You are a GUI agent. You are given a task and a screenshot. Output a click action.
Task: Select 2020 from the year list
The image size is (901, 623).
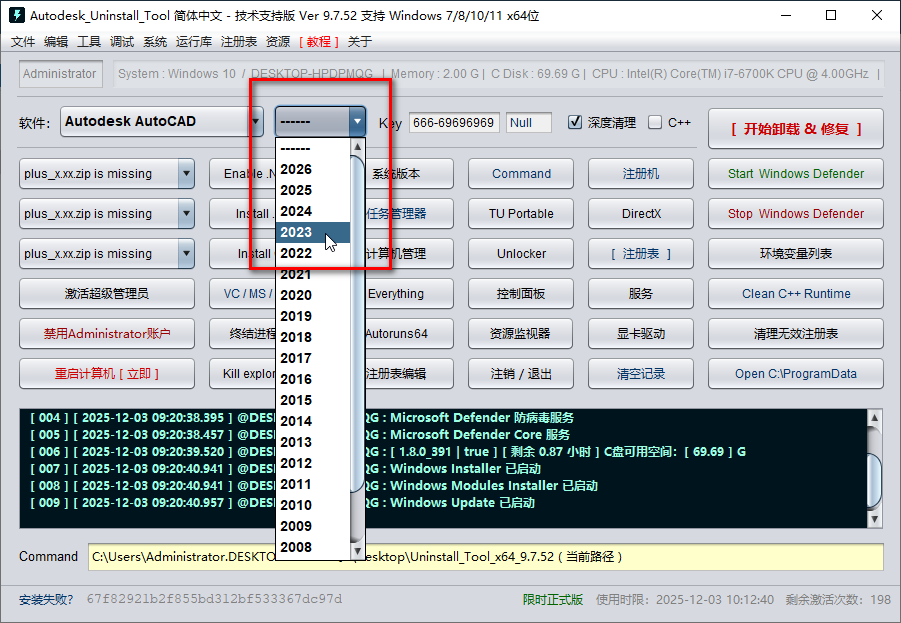312,295
